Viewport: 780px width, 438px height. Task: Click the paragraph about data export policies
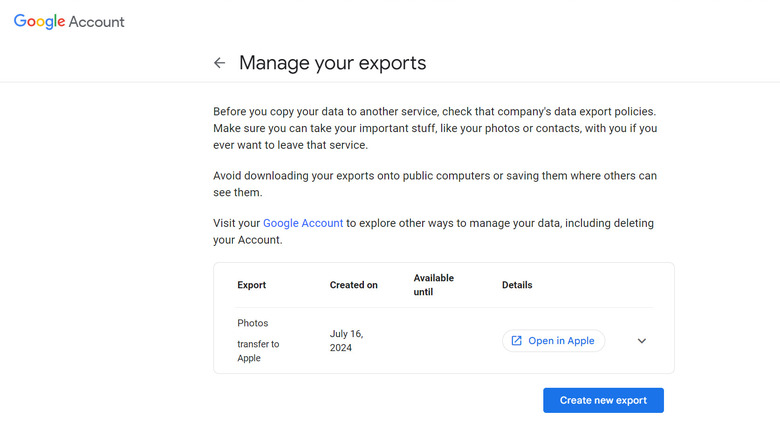434,127
